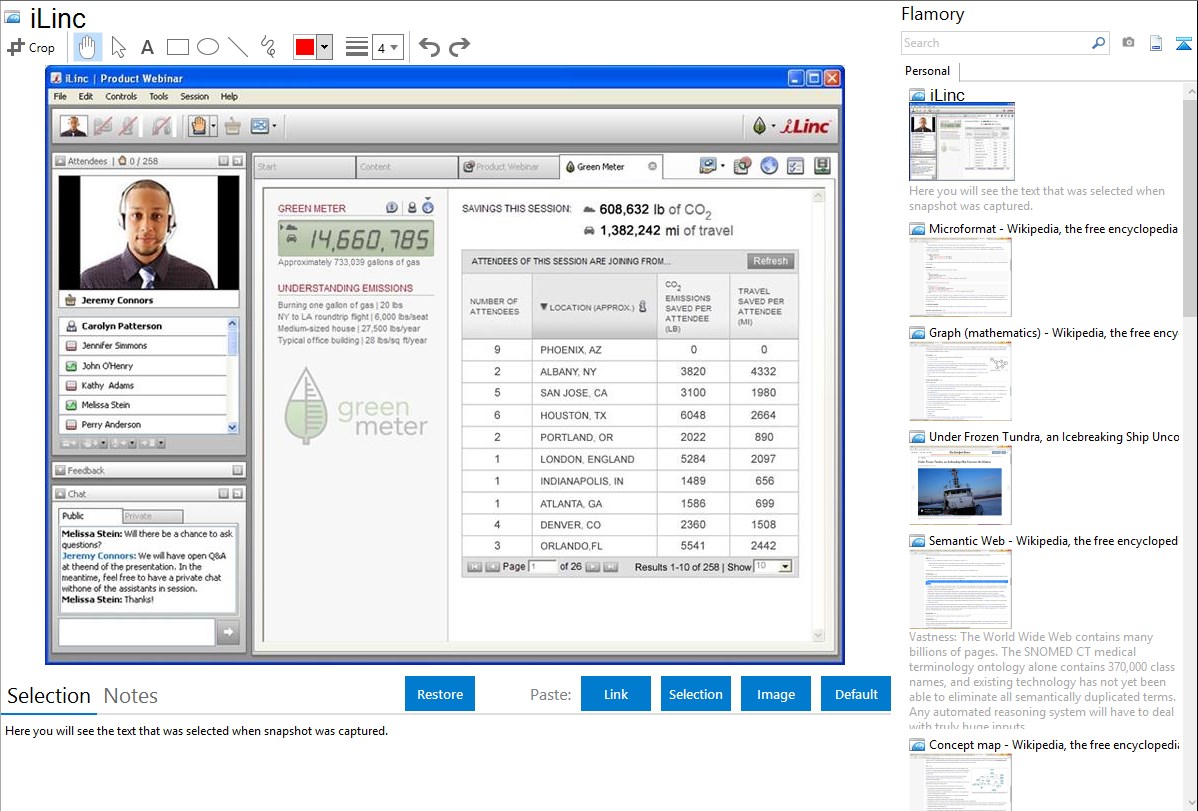Select attendee Carolyn Patterson
The width and height of the screenshot is (1198, 811).
tap(143, 326)
